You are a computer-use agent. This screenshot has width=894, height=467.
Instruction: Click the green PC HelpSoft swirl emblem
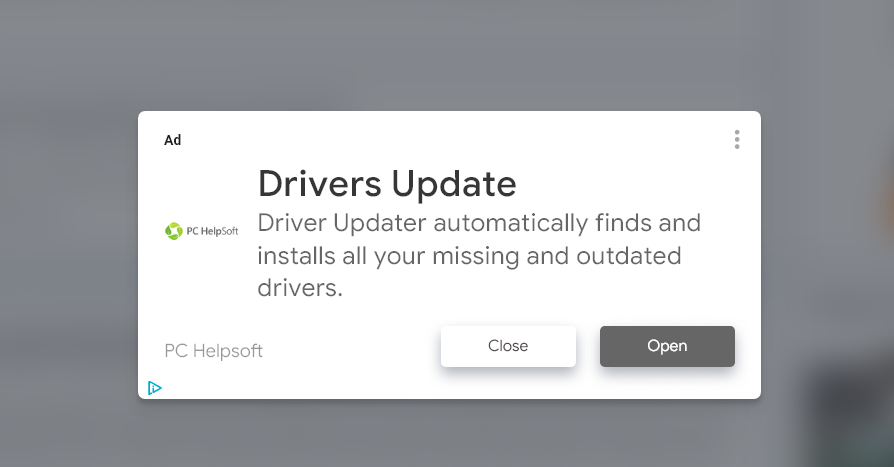(x=174, y=231)
